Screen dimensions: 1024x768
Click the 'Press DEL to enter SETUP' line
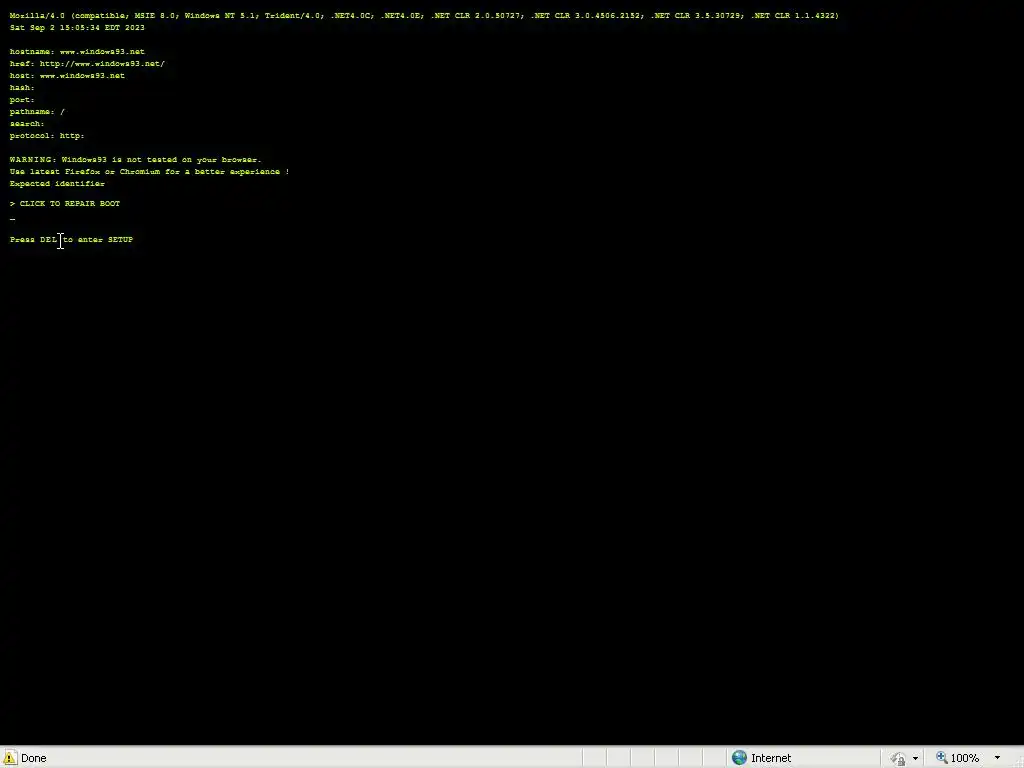[71, 240]
